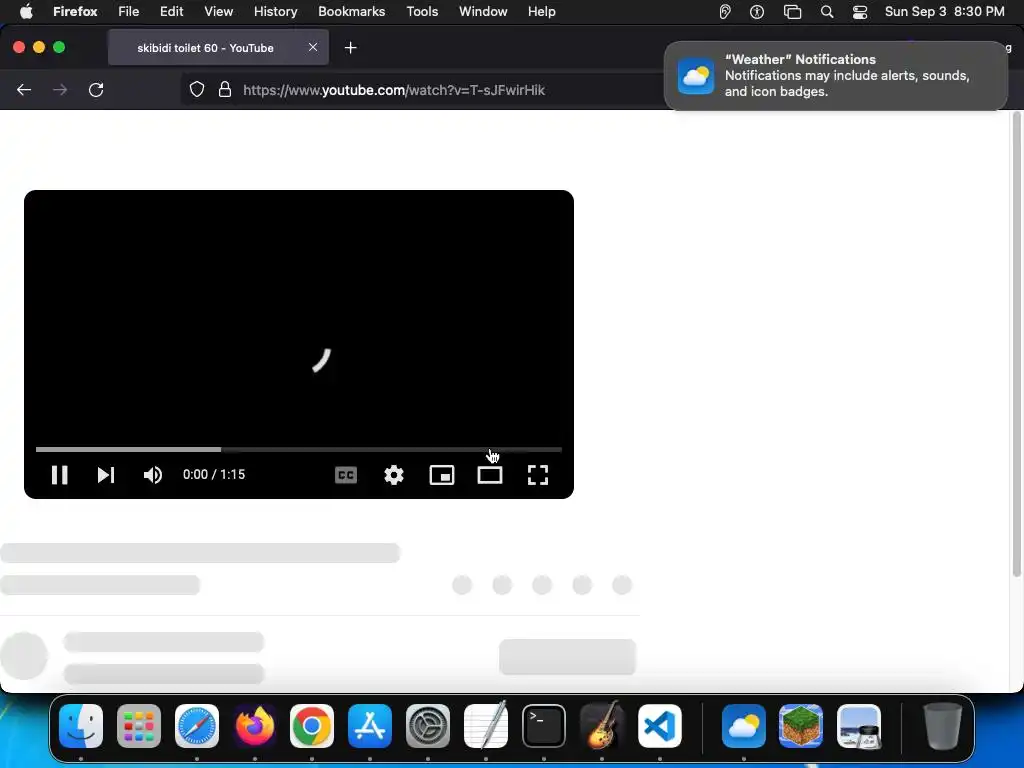
Task: Open Finder from the Dock
Action: pos(81,726)
